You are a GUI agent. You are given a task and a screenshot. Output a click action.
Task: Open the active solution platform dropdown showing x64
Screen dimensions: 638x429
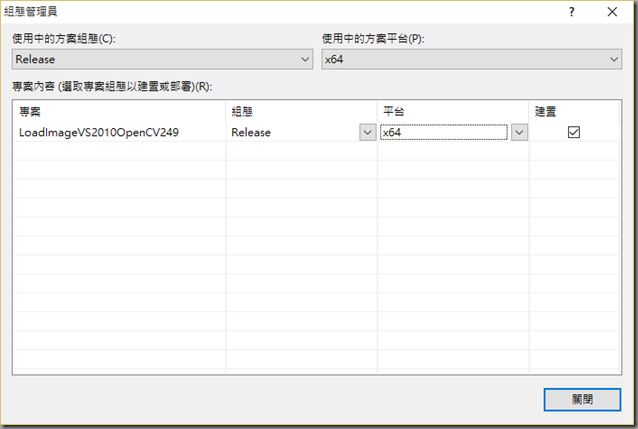(472, 59)
